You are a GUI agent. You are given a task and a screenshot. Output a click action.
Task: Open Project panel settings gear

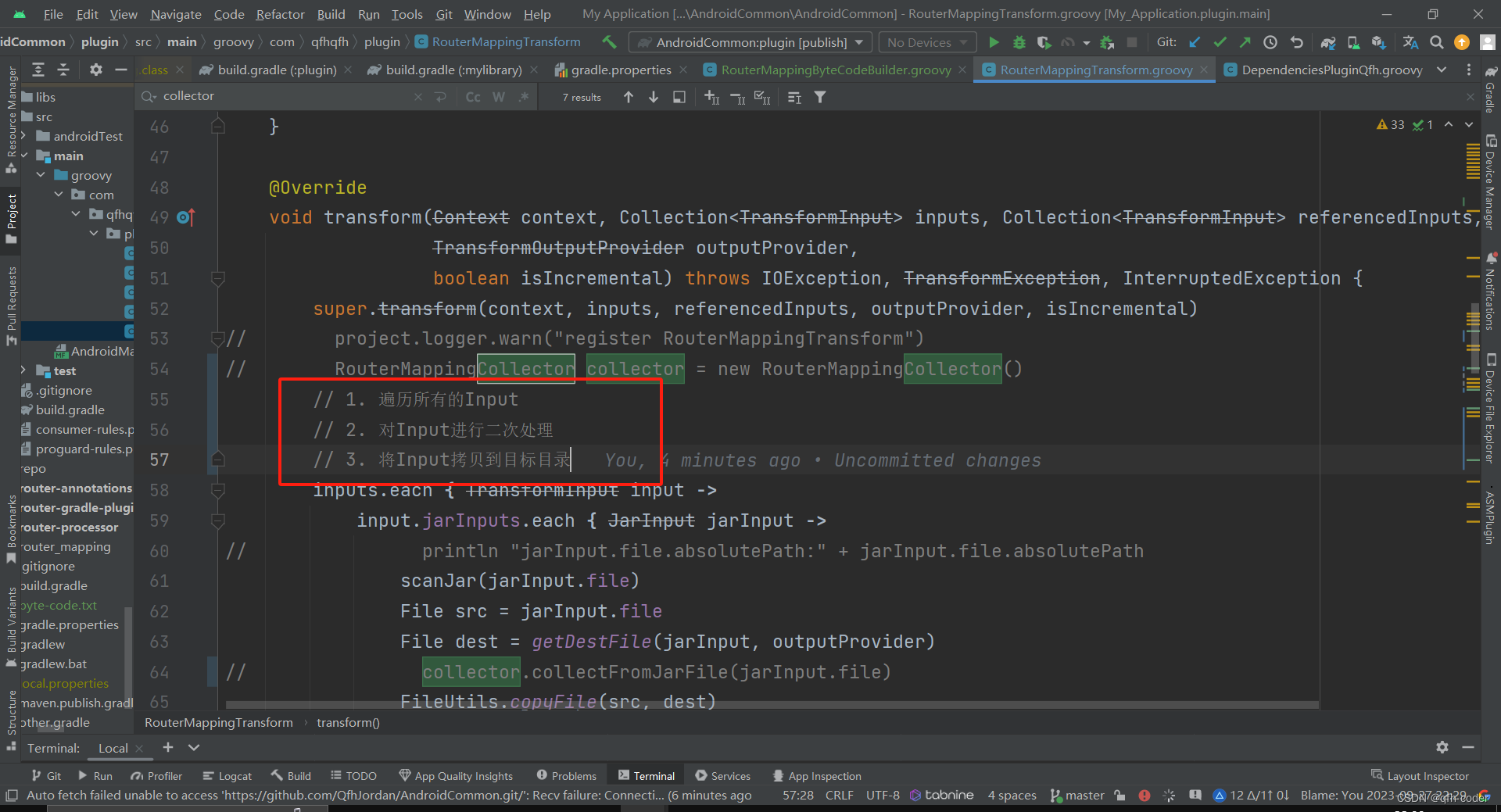96,70
